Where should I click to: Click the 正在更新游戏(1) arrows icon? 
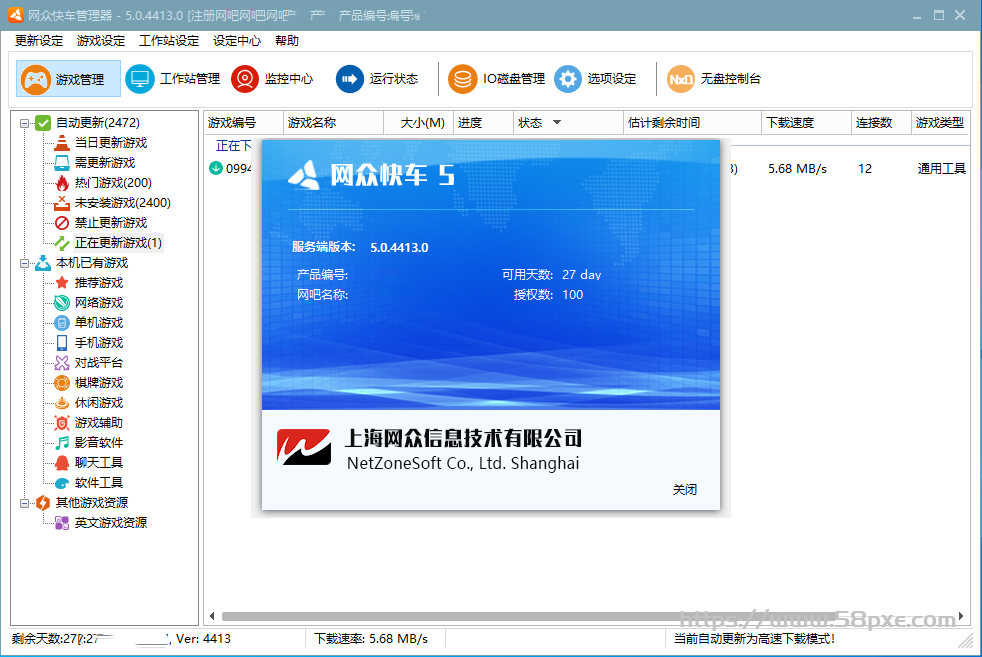coord(61,243)
